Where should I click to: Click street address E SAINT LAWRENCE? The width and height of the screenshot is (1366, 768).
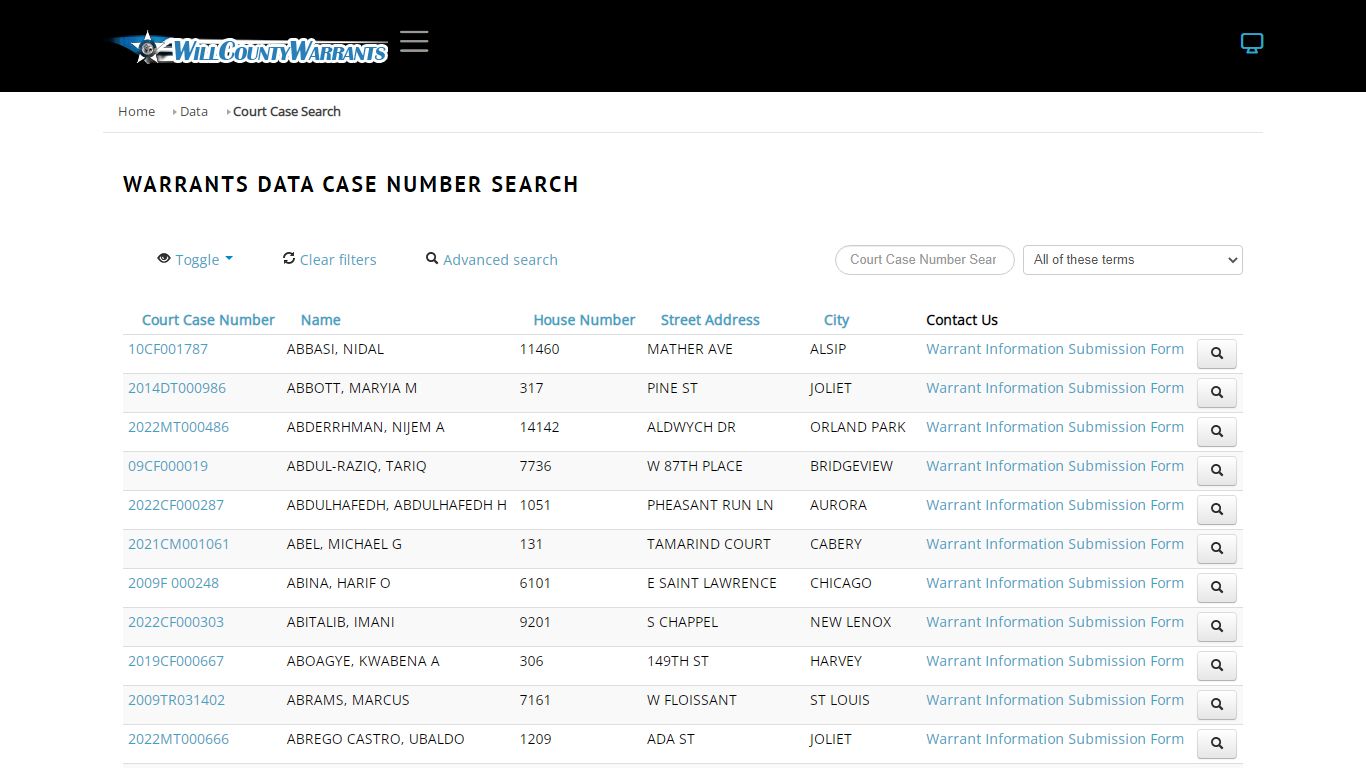pos(712,583)
